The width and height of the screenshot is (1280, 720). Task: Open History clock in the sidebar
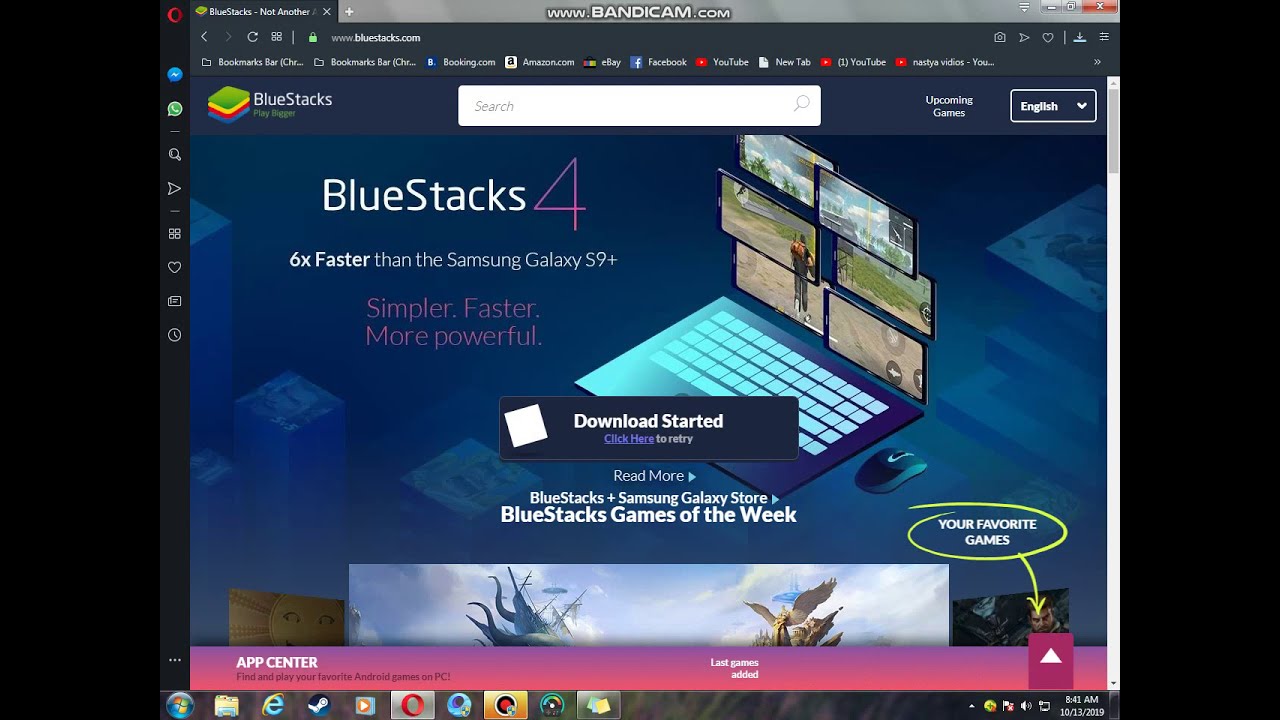click(x=174, y=335)
